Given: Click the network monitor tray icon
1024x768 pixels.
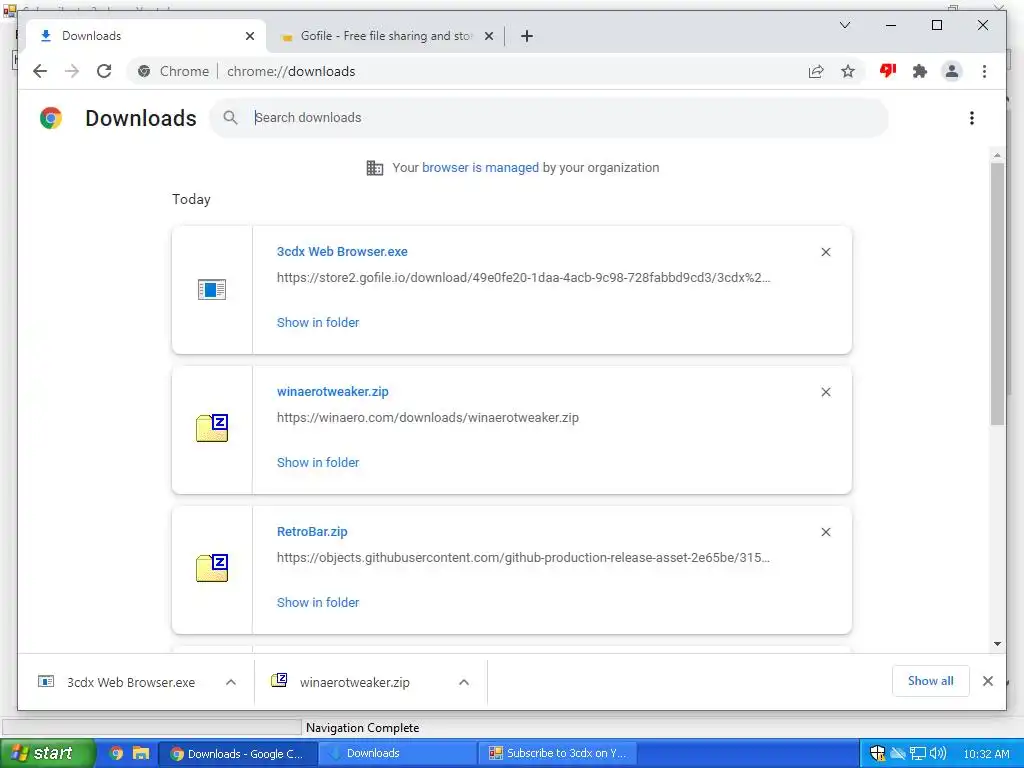Looking at the screenshot, I should (x=918, y=754).
